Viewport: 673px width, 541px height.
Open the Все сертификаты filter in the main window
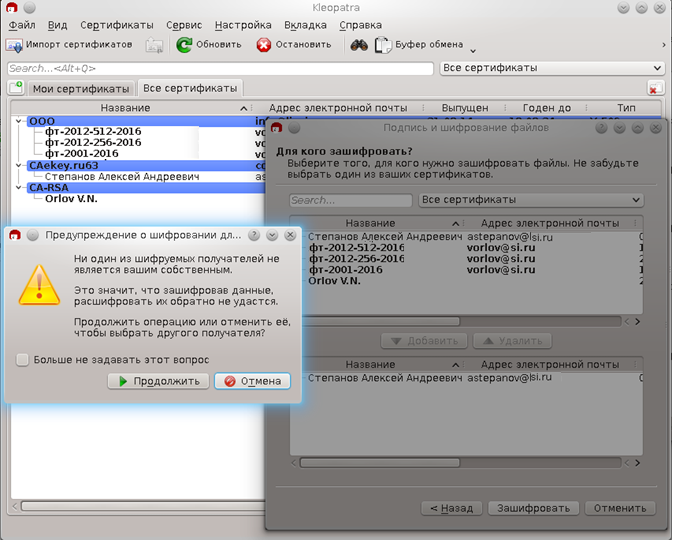click(x=552, y=68)
